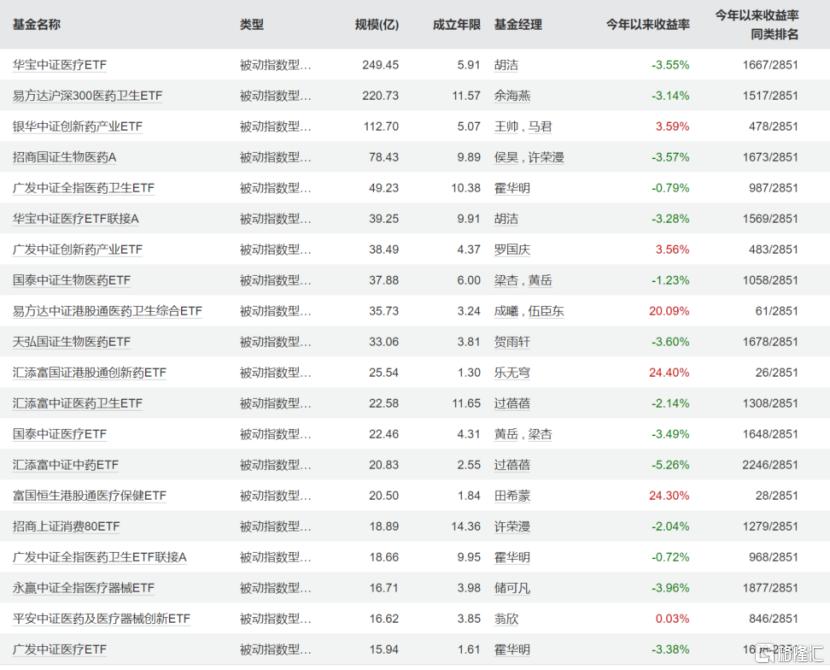The width and height of the screenshot is (830, 670).
Task: Click manager 伍臣东
Action: (x=546, y=311)
